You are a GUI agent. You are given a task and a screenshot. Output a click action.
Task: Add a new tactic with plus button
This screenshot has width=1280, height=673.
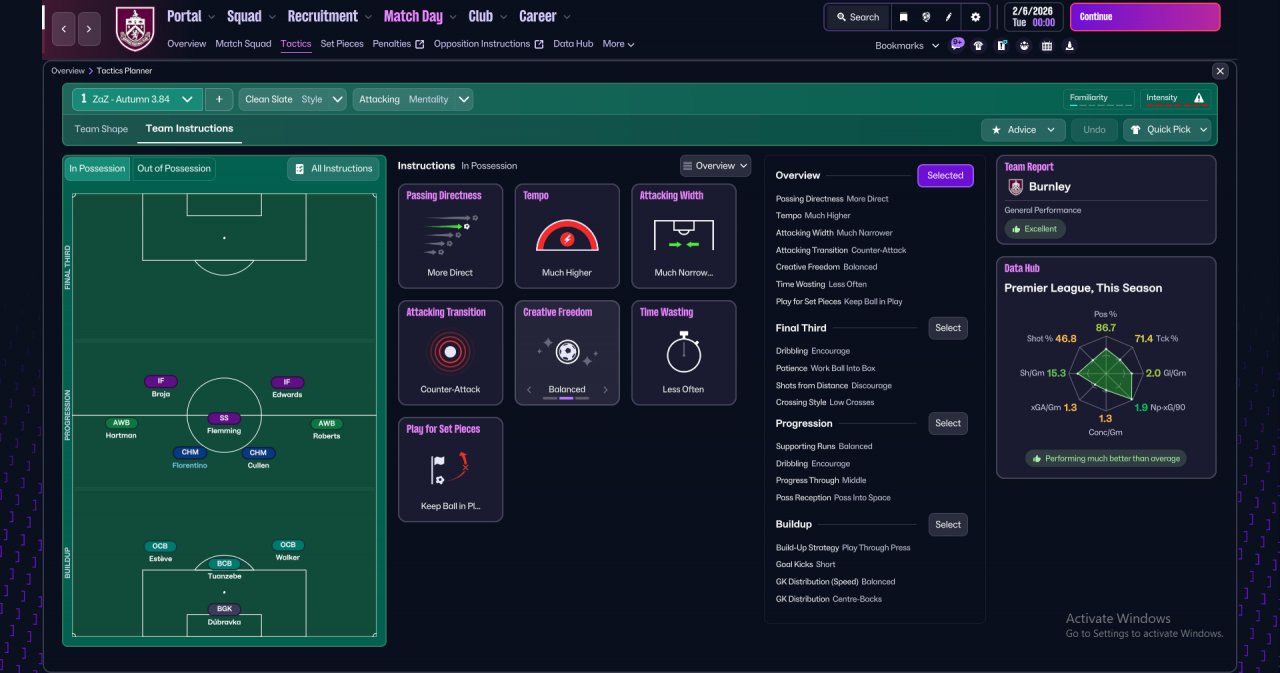click(219, 99)
